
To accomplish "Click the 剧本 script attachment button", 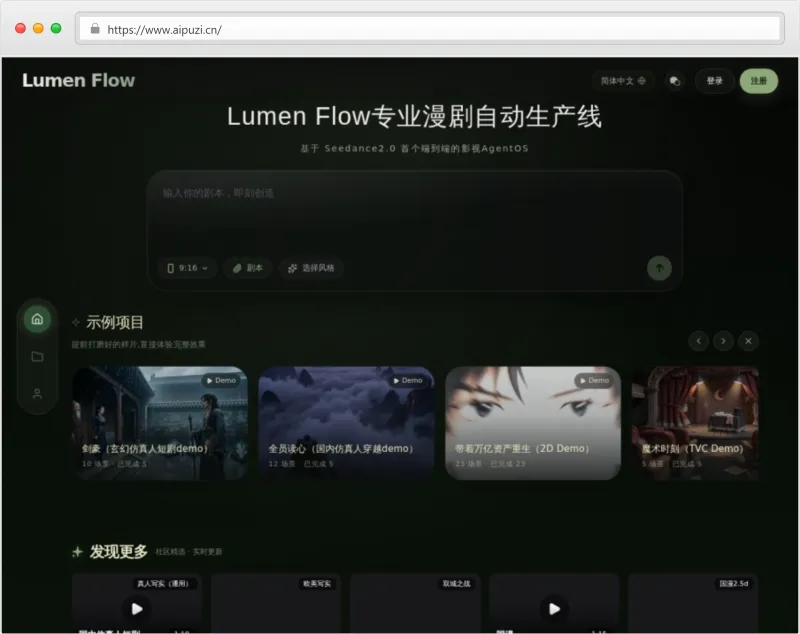I will click(x=248, y=268).
